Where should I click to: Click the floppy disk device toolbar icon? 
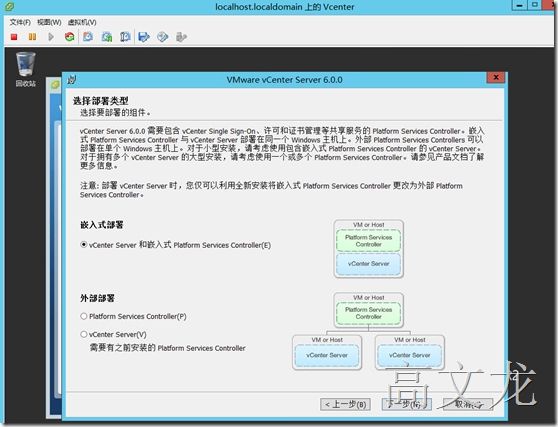tap(144, 37)
